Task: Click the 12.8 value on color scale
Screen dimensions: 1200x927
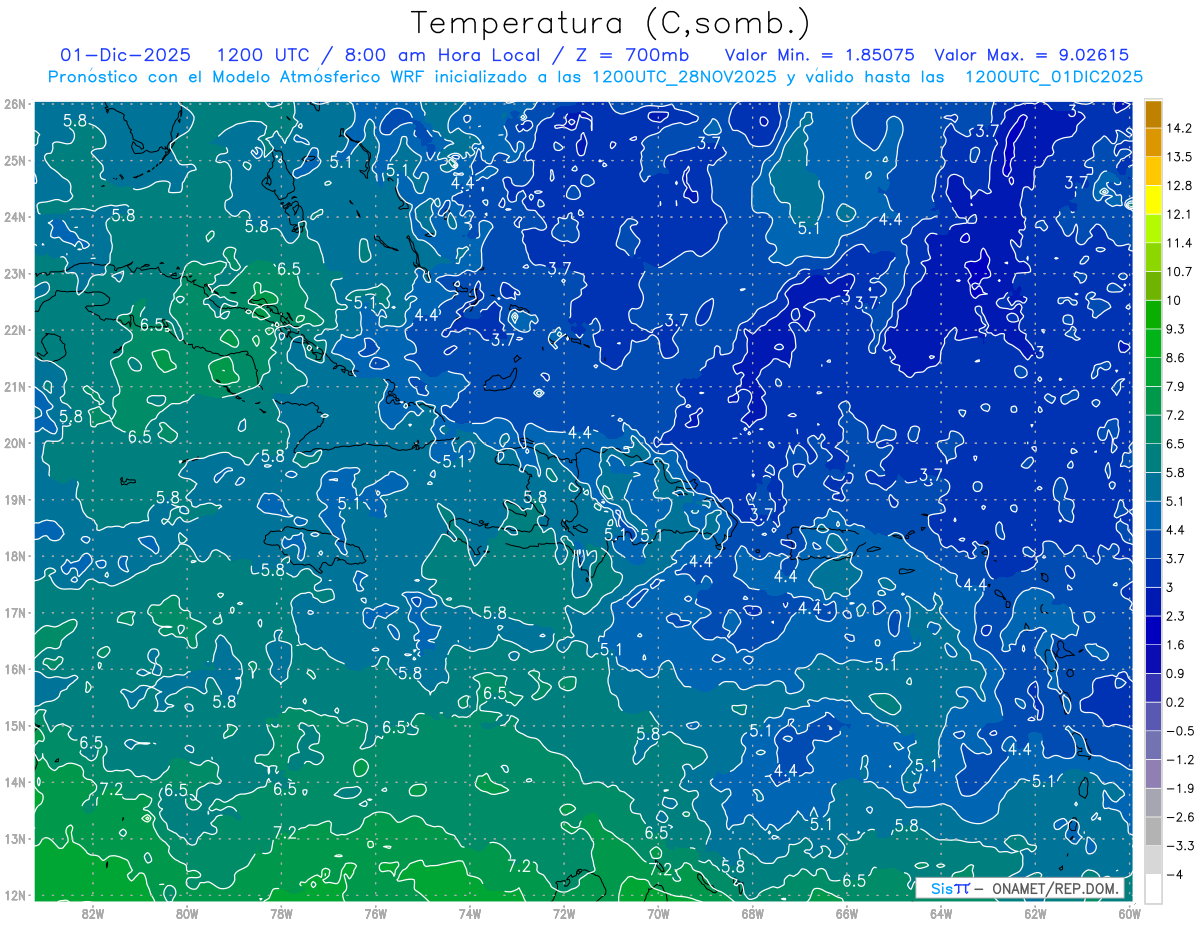Action: (x=1178, y=185)
